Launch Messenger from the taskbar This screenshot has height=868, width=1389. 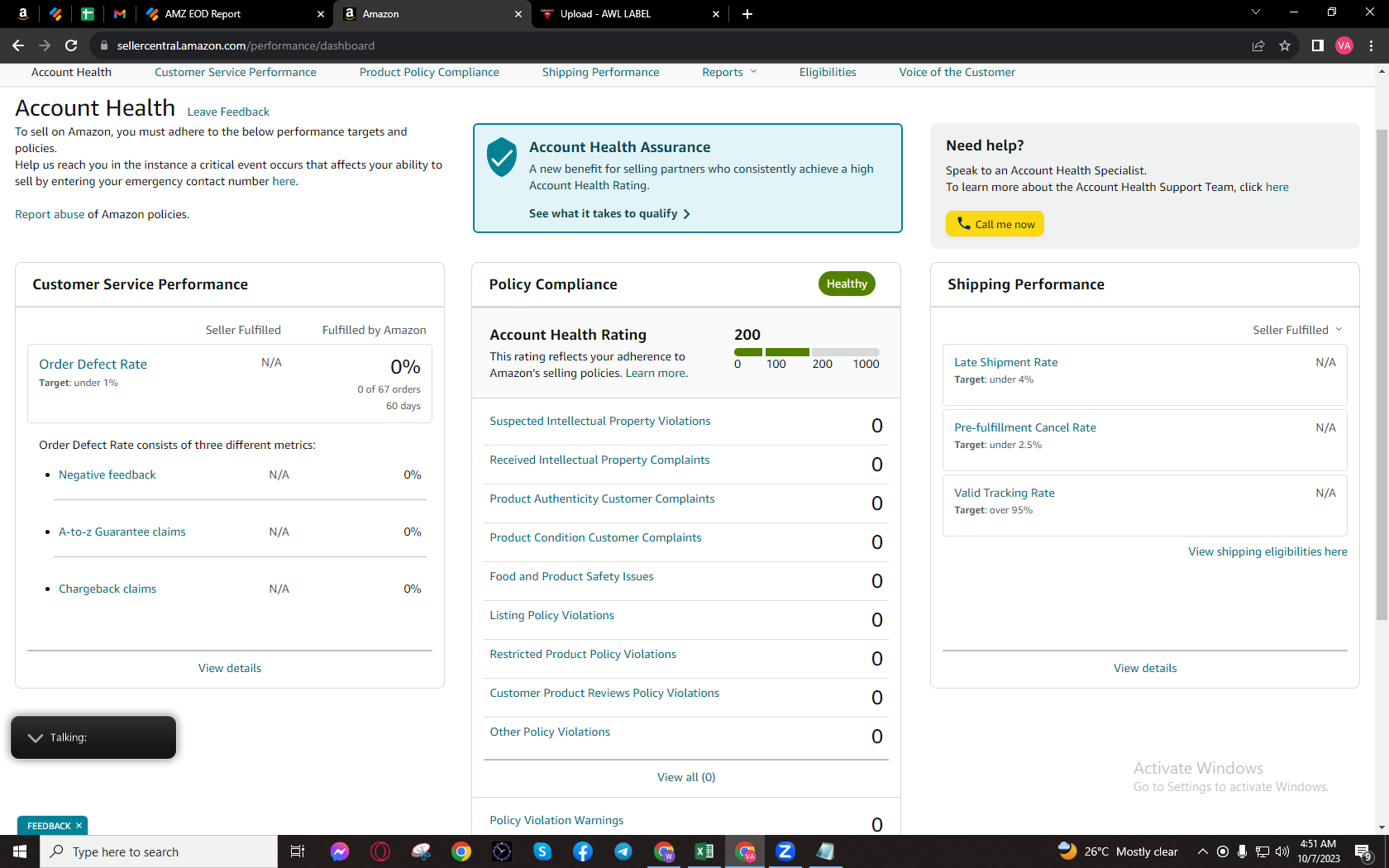pos(340,851)
